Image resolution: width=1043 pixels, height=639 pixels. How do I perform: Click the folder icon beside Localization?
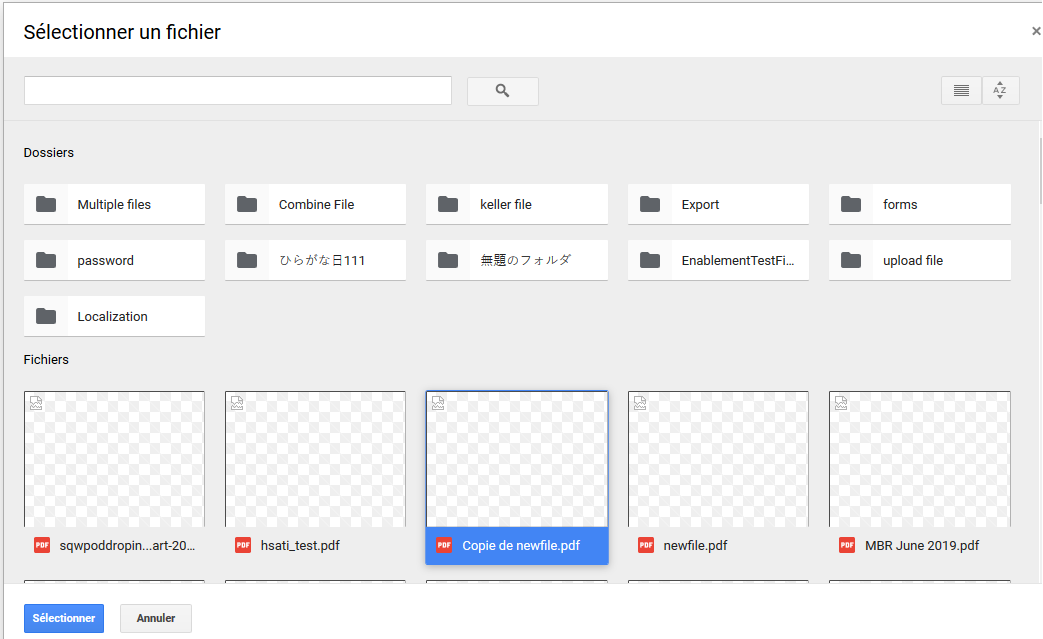(x=45, y=316)
